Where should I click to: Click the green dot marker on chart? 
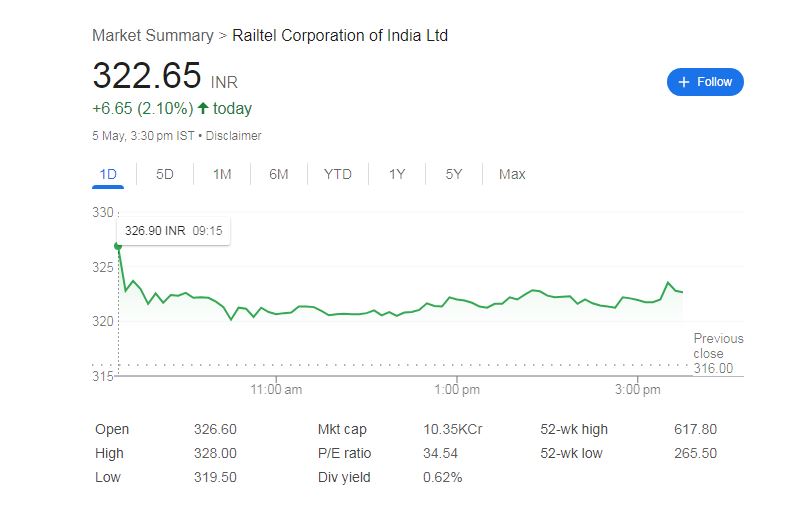click(118, 245)
